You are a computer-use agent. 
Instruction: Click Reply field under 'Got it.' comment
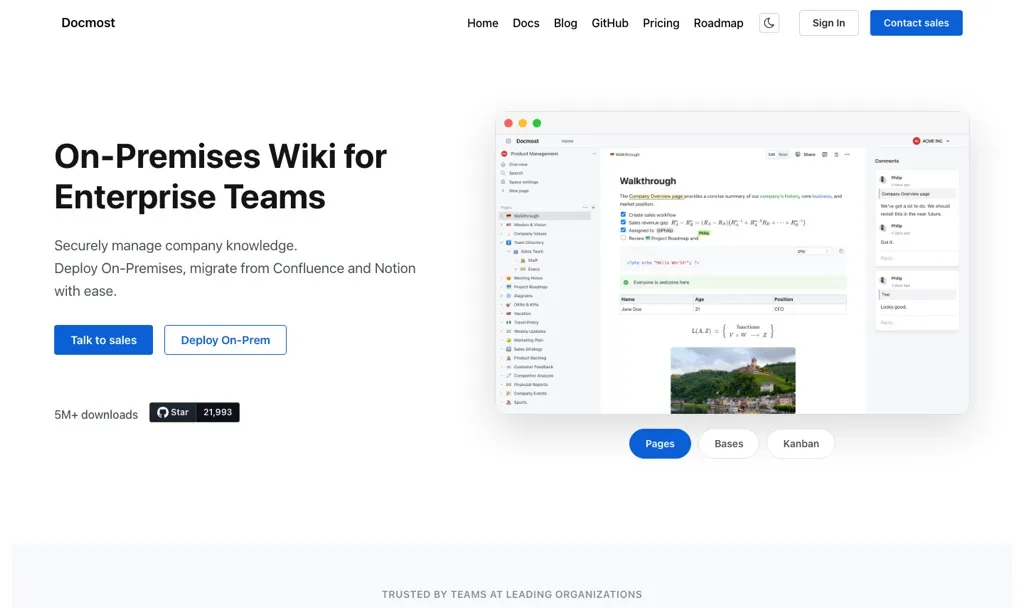click(917, 258)
